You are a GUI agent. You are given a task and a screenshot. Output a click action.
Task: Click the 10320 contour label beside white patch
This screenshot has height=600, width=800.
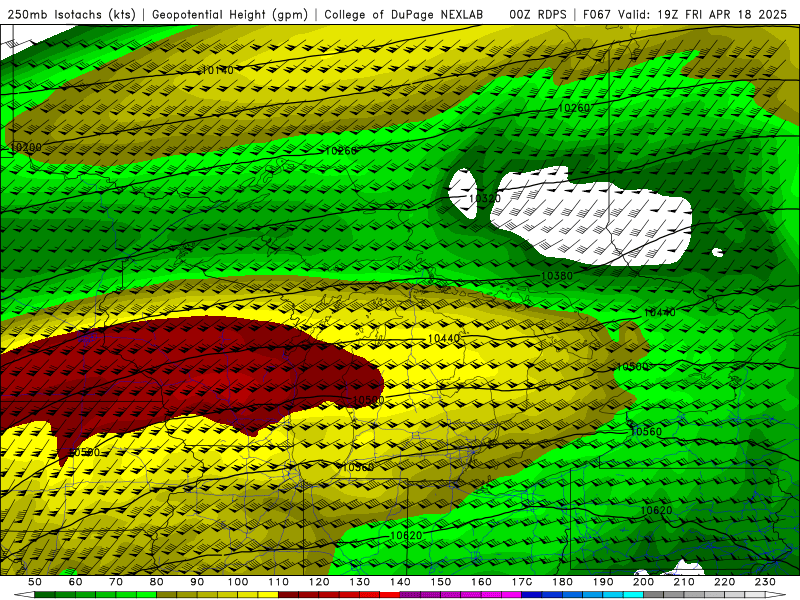pos(485,198)
